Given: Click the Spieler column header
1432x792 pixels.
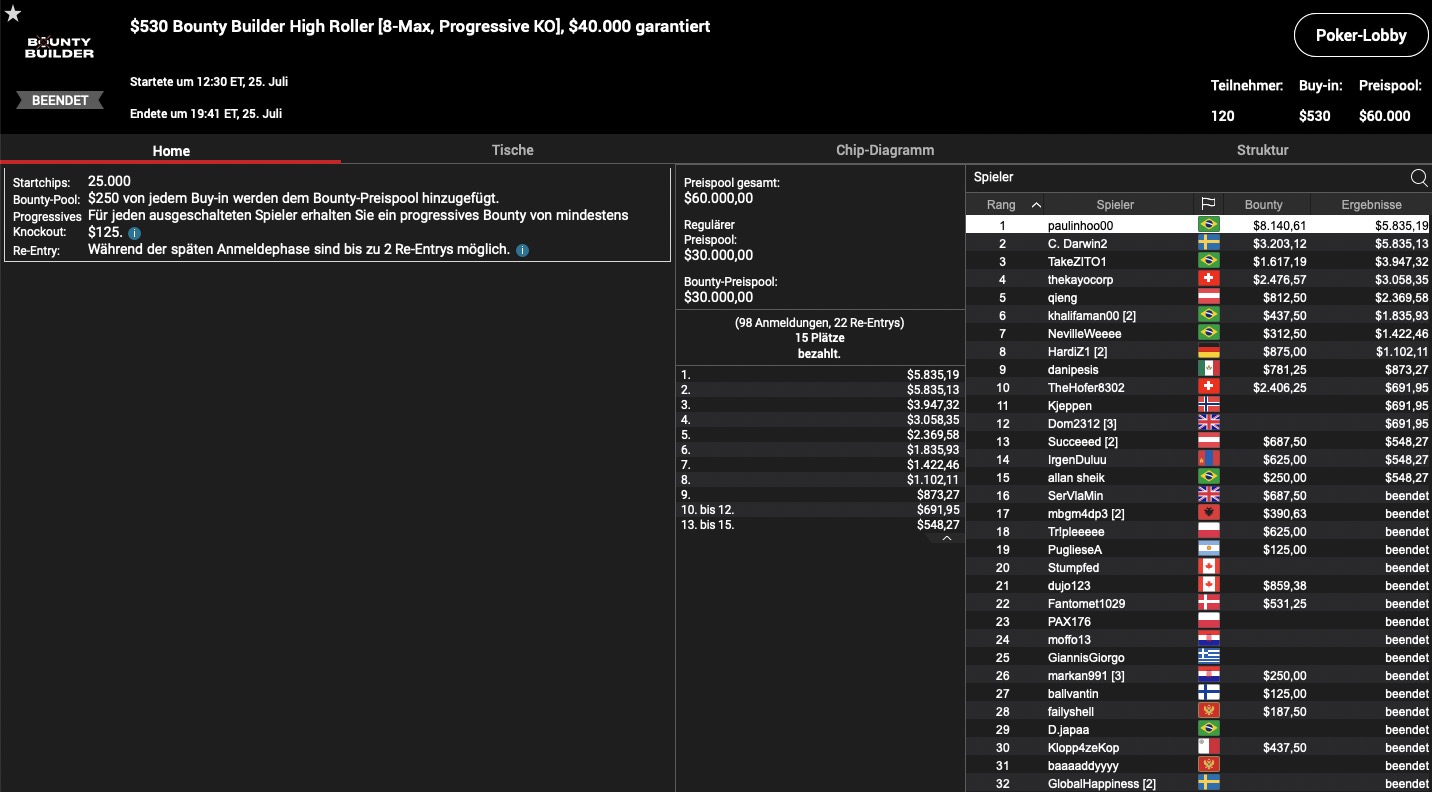Looking at the screenshot, I should 1115,205.
